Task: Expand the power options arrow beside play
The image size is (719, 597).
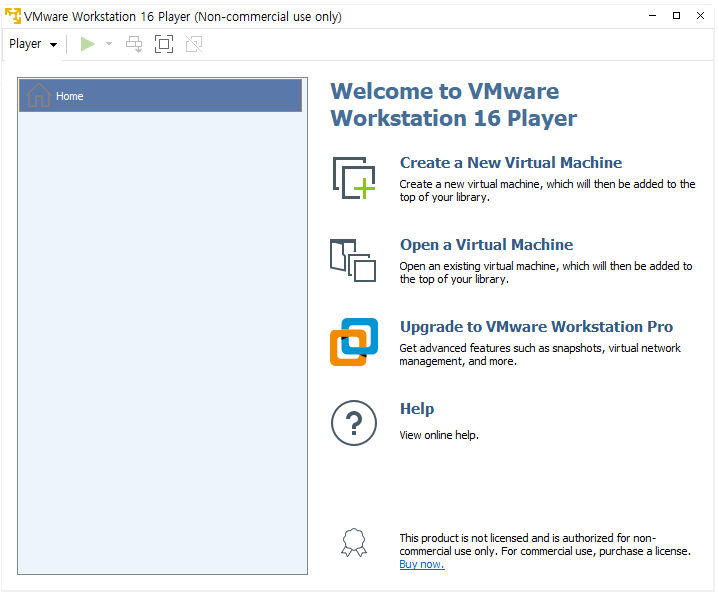Action: tap(109, 44)
